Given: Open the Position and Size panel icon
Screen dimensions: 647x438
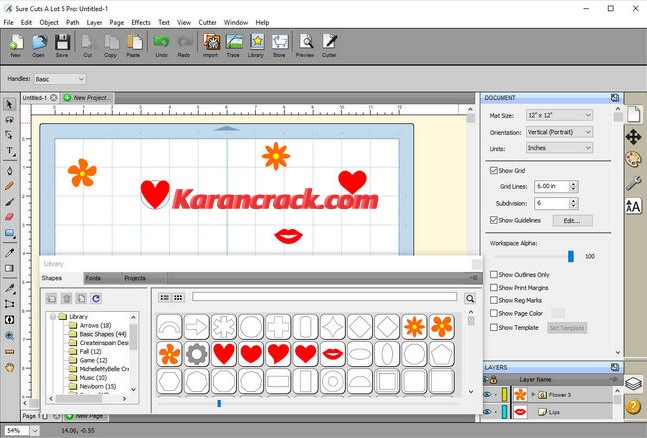Looking at the screenshot, I should (x=633, y=137).
